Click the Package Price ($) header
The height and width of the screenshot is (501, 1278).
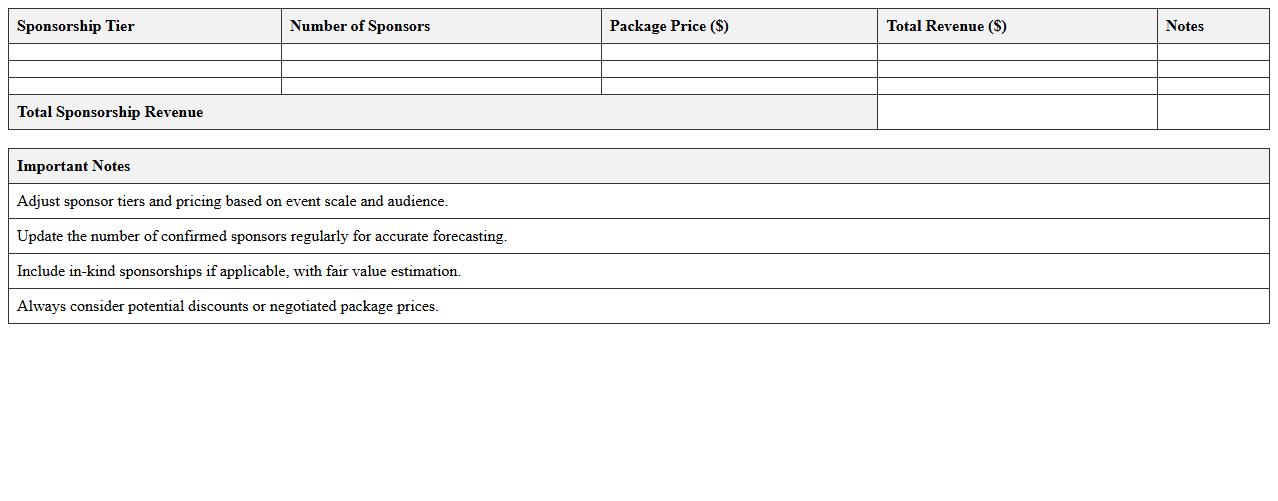669,26
